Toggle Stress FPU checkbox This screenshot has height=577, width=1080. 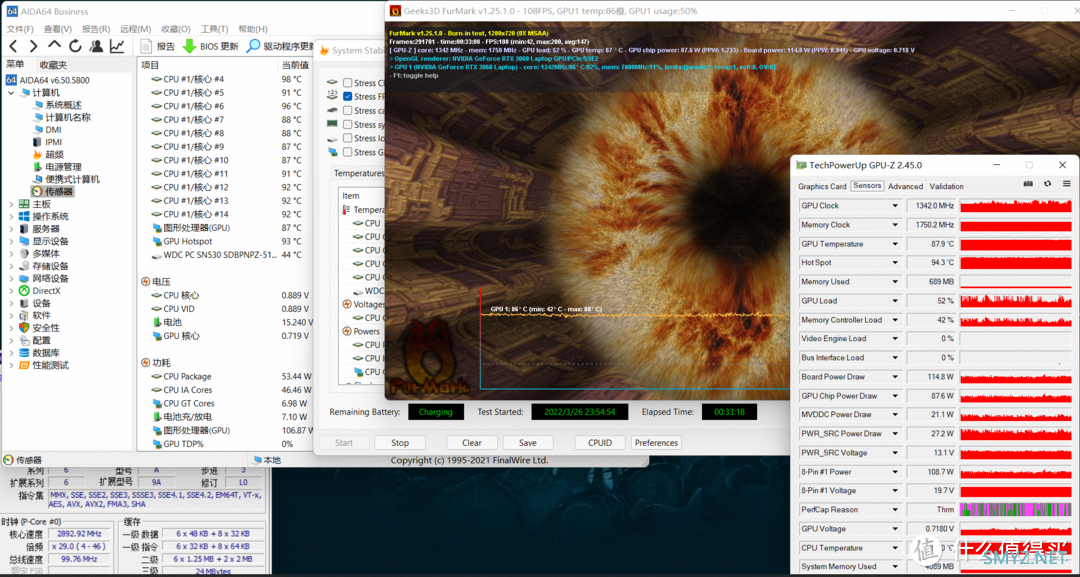coord(347,96)
